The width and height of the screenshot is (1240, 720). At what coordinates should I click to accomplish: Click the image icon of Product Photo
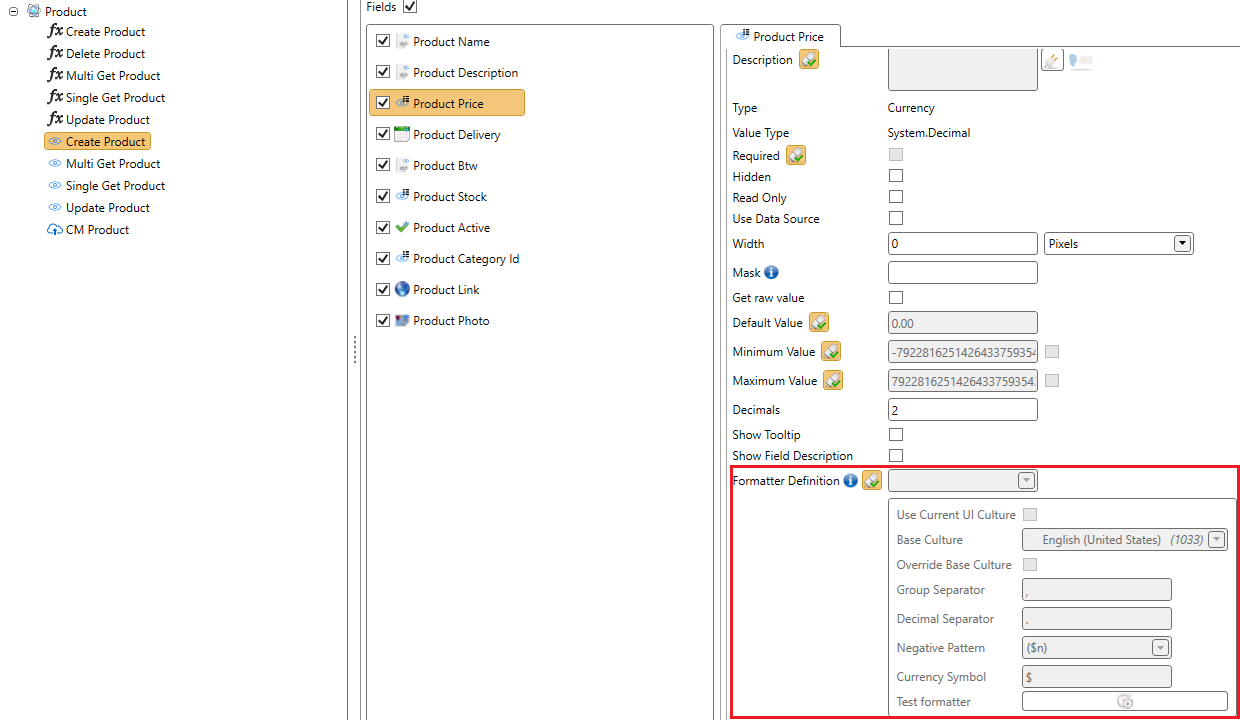[x=402, y=320]
